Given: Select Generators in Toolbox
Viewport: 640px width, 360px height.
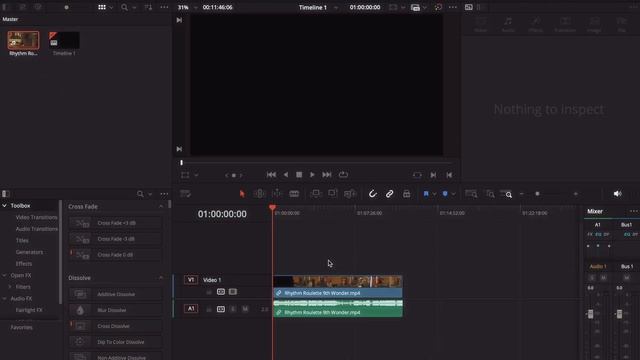Looking at the screenshot, I should 29,252.
